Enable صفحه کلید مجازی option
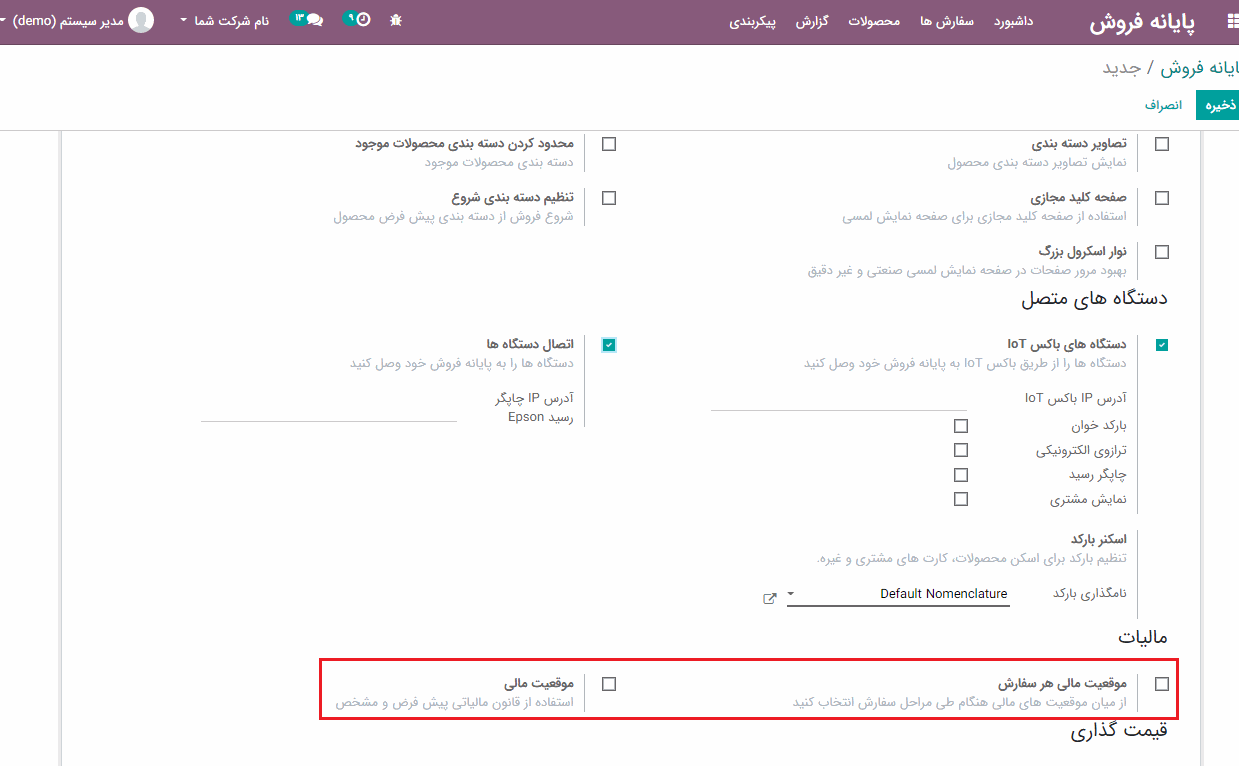The width and height of the screenshot is (1239, 766). pyautogui.click(x=1161, y=198)
